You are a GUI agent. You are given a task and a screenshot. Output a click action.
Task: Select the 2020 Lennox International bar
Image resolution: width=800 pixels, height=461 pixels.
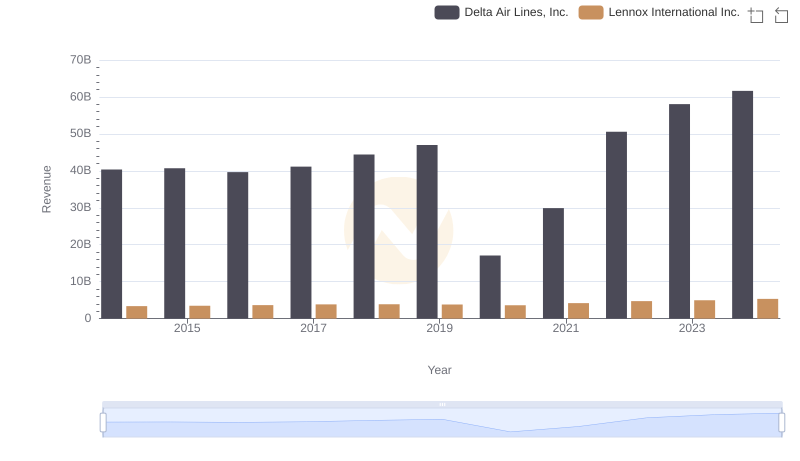(x=515, y=312)
